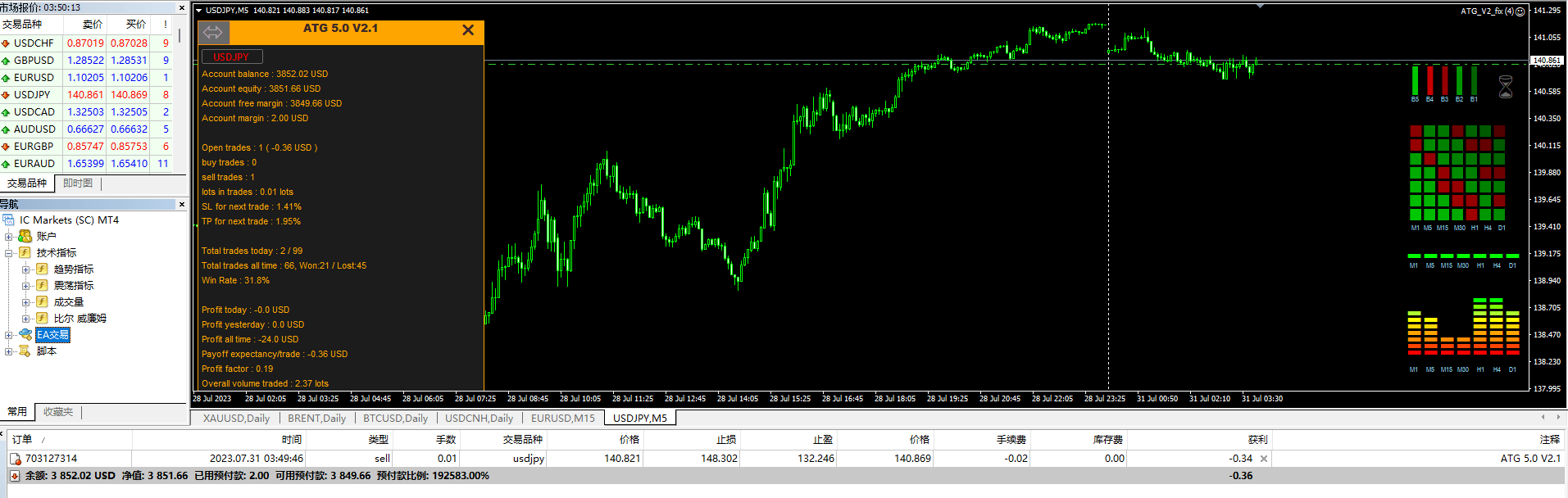The width and height of the screenshot is (1568, 498).
Task: Switch to the 即时图 tick chart tab
Action: point(78,183)
